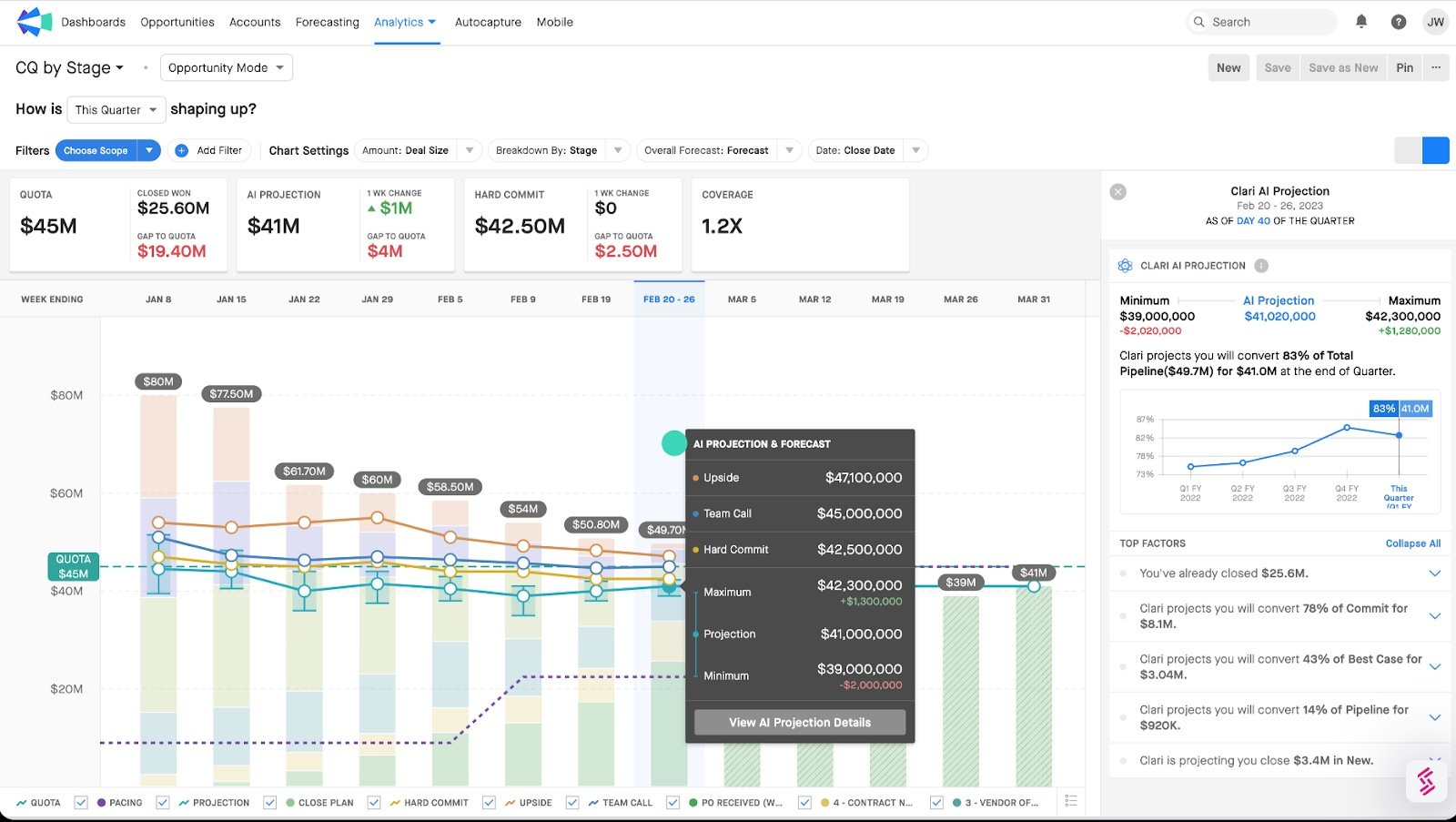Go to the Autocapture tab
Screen dimensions: 1456x822
[488, 22]
